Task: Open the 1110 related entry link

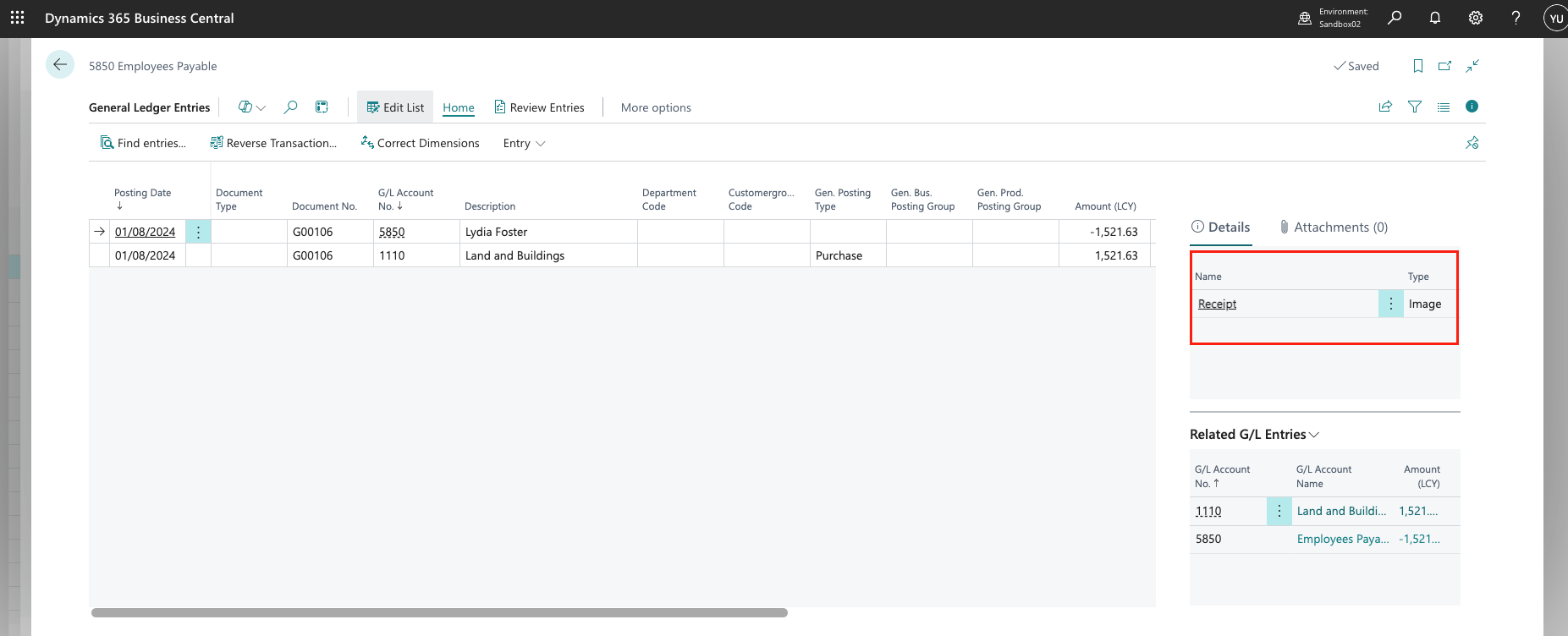Action: tap(1208, 511)
